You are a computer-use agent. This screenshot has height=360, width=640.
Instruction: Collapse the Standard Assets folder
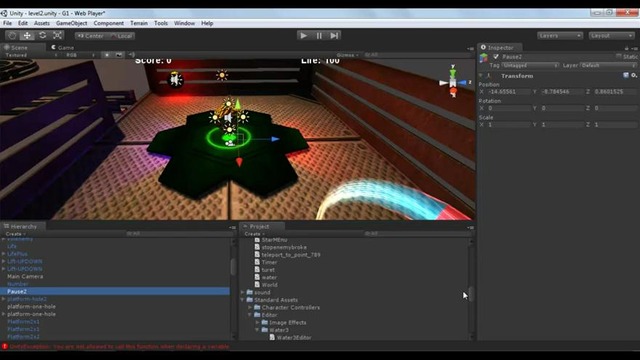[x=242, y=300]
